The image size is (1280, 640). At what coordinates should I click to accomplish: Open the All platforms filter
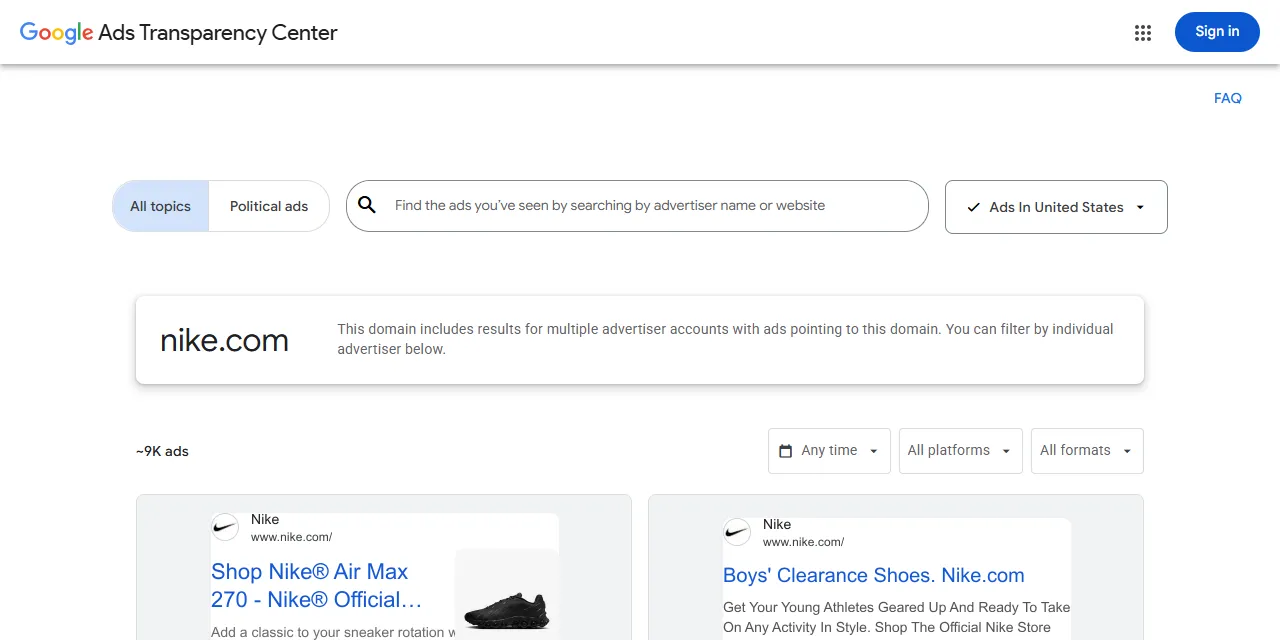click(x=960, y=451)
